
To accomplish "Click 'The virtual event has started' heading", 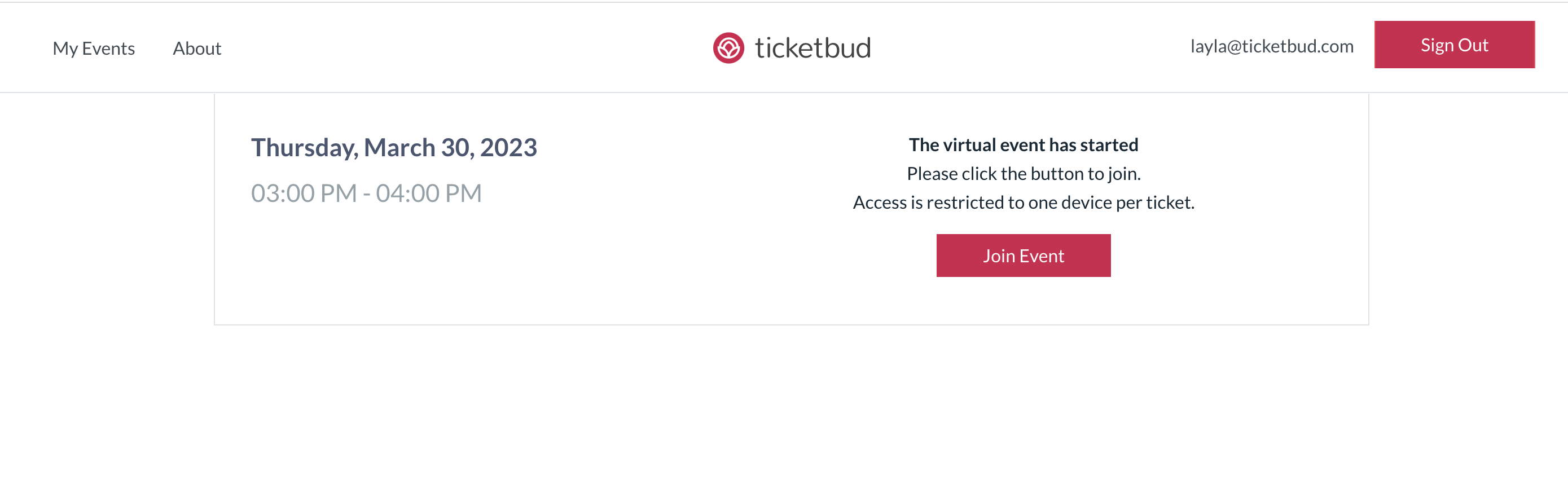I will (1023, 145).
